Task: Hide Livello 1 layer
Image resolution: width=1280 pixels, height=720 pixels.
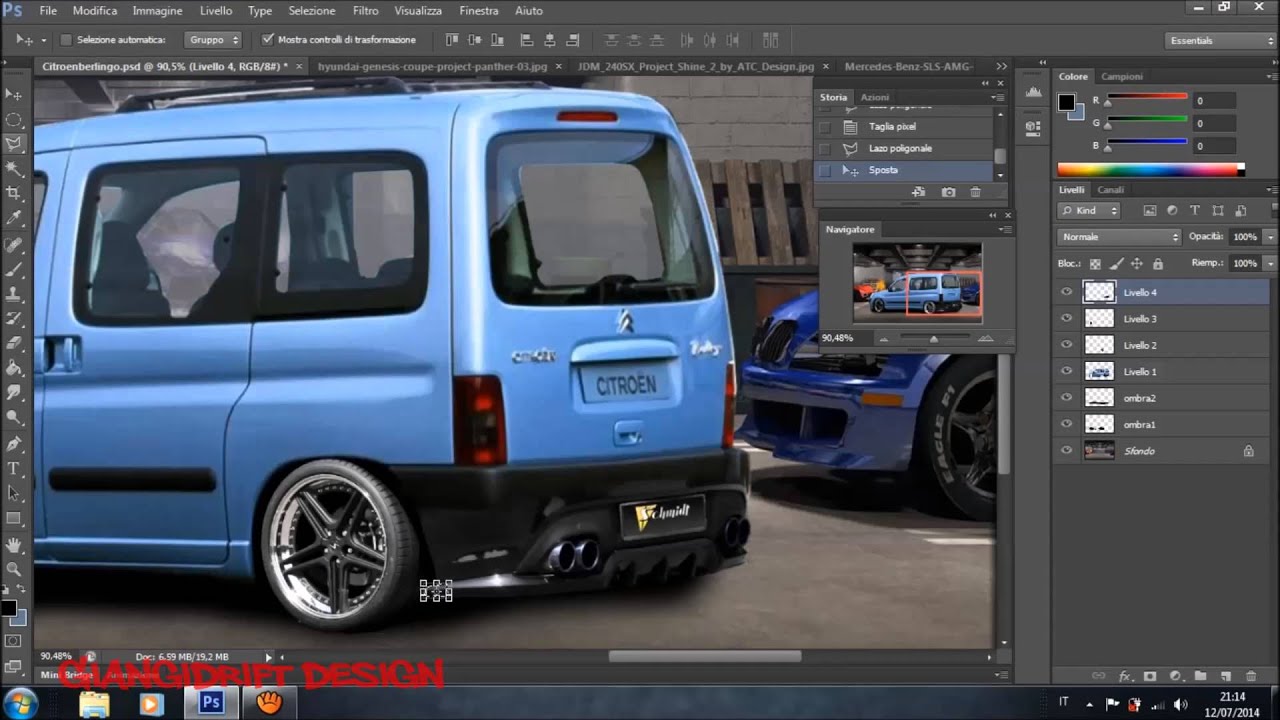Action: click(x=1066, y=372)
